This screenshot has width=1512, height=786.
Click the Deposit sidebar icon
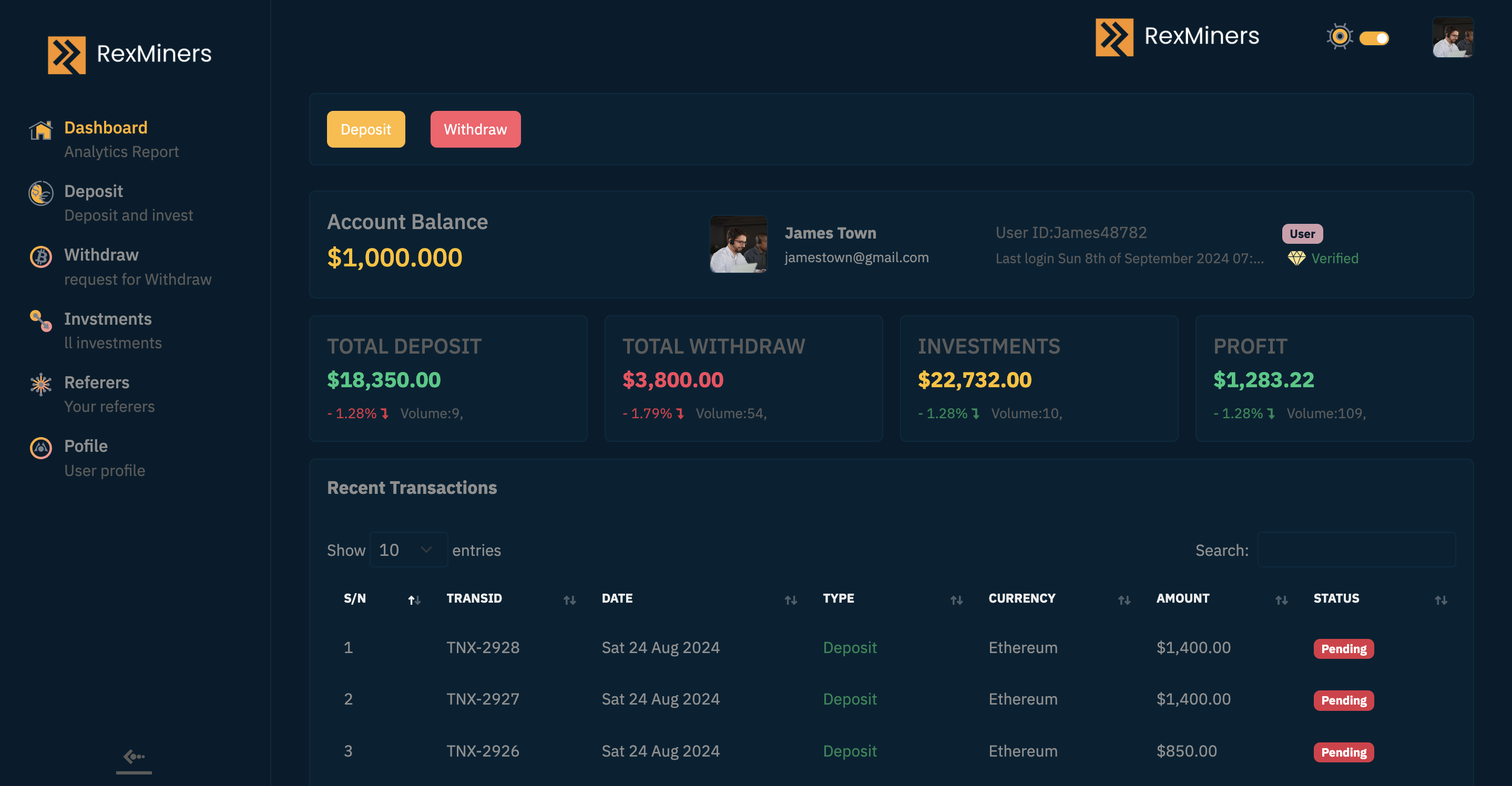pos(40,193)
